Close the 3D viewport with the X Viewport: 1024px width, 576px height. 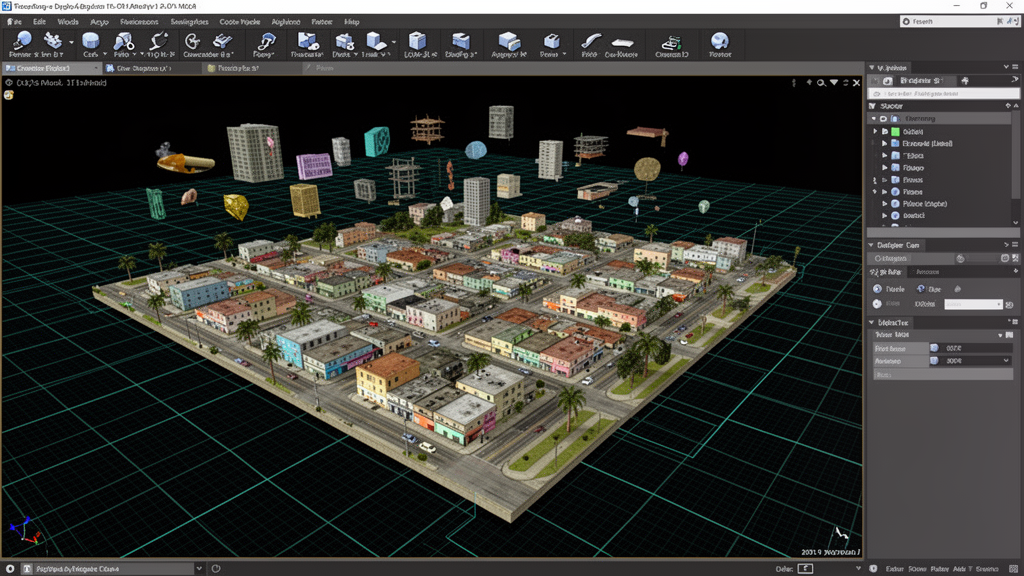click(x=856, y=83)
